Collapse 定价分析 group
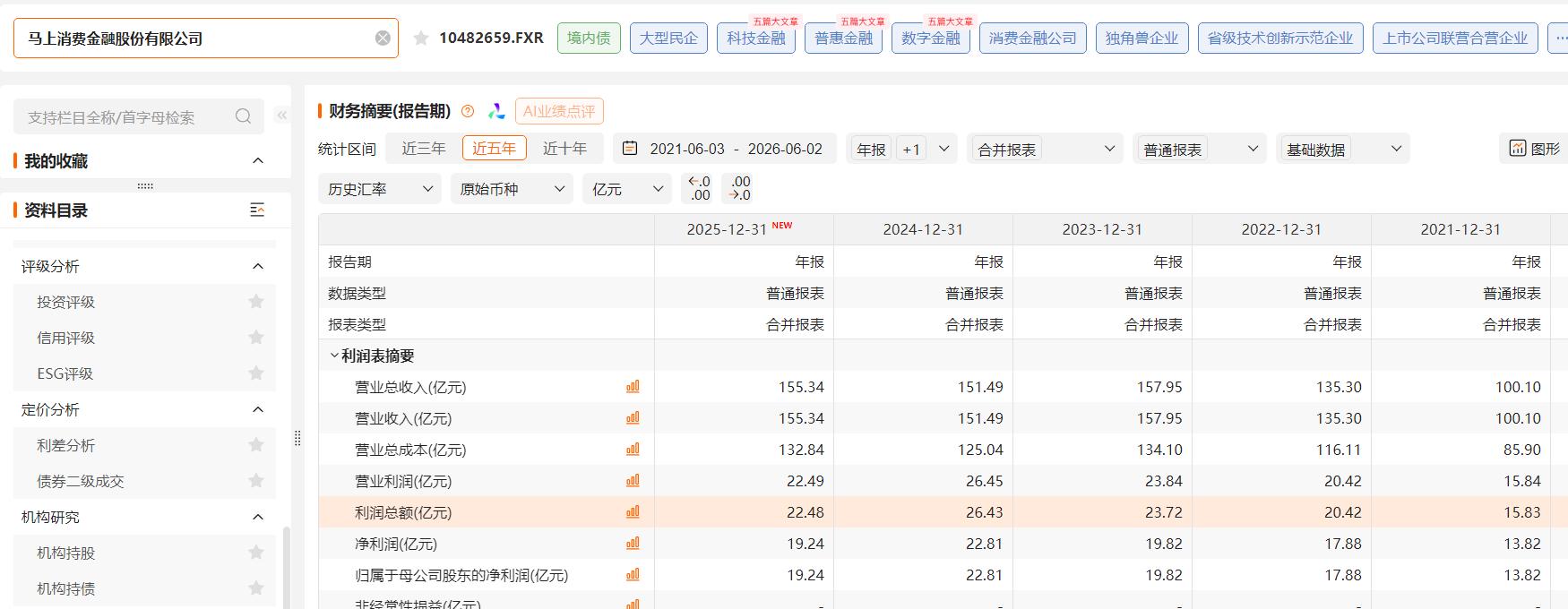 click(x=258, y=409)
